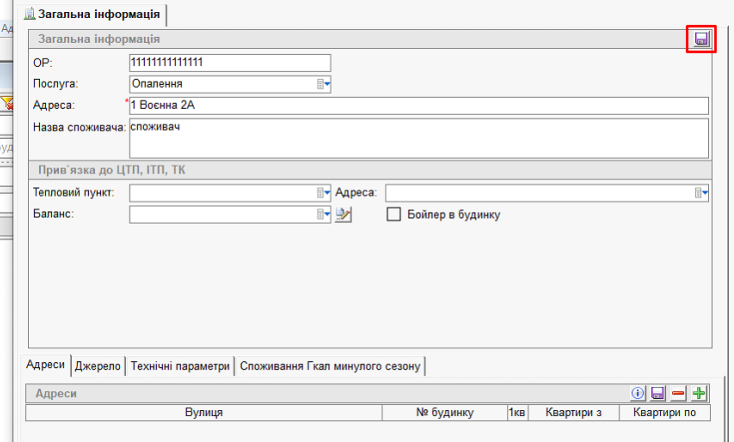Open the Адреса dropdown in Прив'язка section

pyautogui.click(x=702, y=193)
